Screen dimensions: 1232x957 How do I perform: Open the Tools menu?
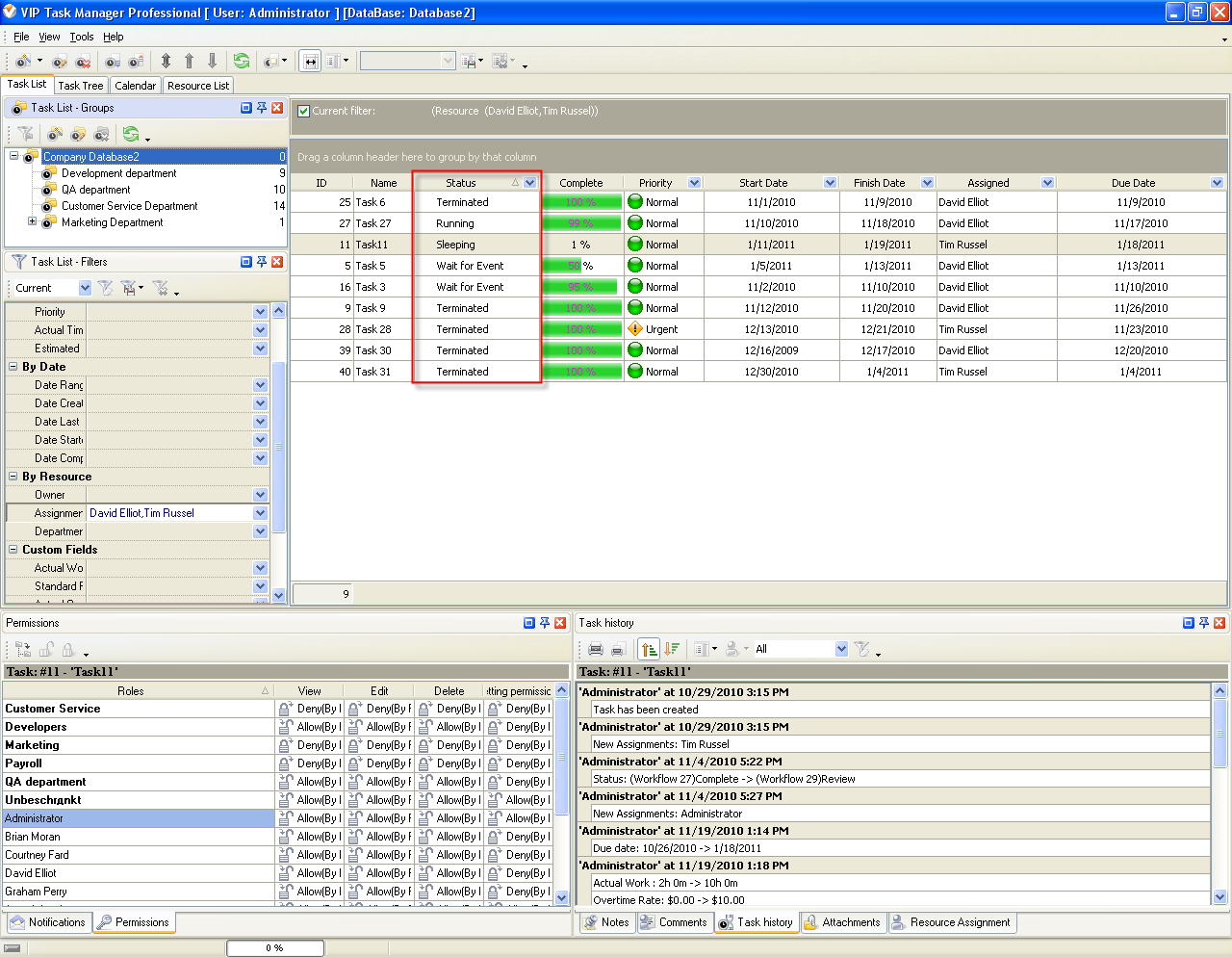coord(82,37)
